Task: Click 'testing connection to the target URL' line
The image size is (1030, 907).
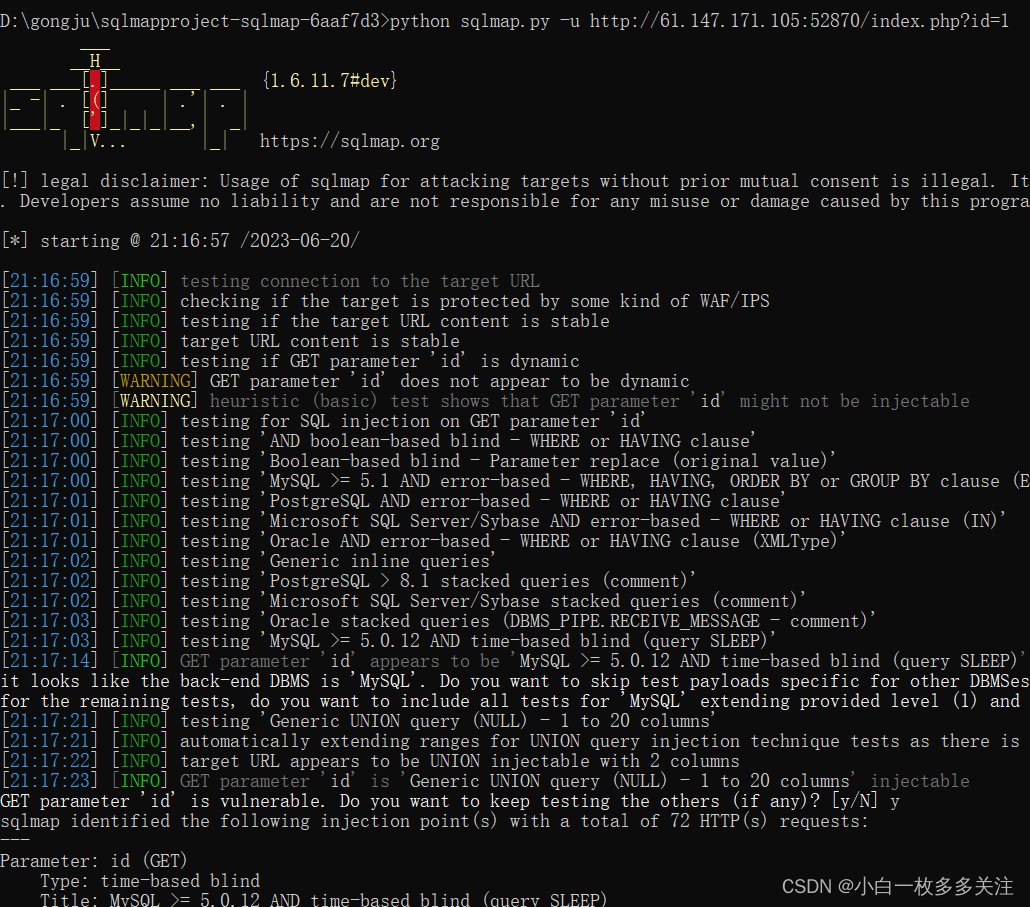Action: click(x=270, y=281)
